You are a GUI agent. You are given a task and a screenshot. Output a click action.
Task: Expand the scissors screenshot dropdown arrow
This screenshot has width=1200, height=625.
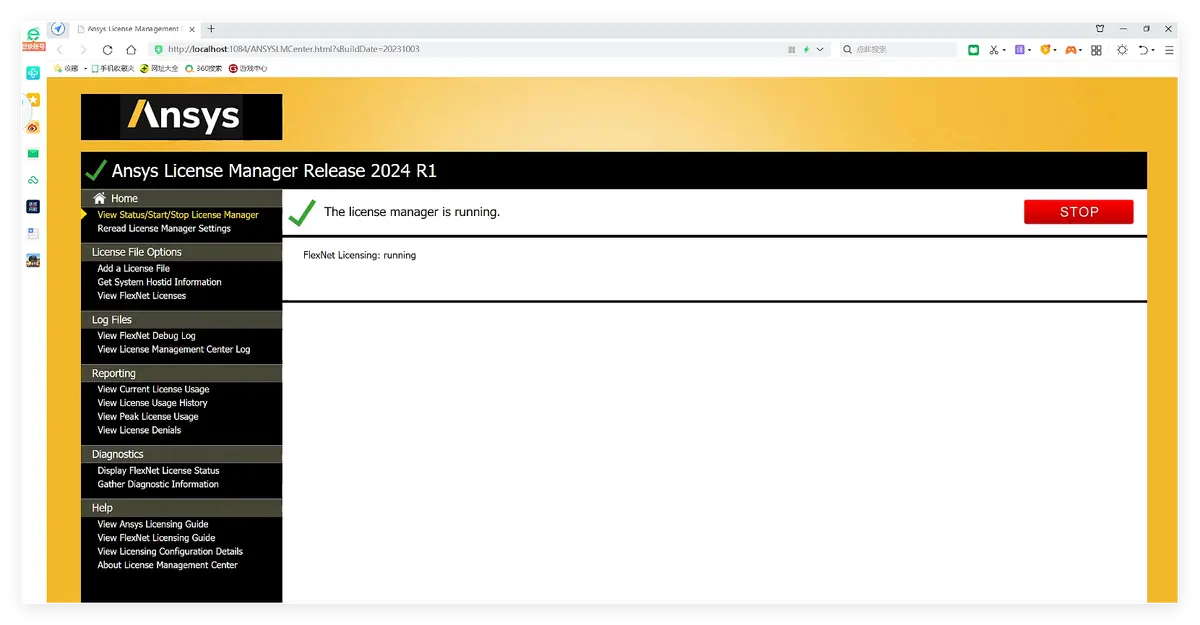tap(1005, 50)
